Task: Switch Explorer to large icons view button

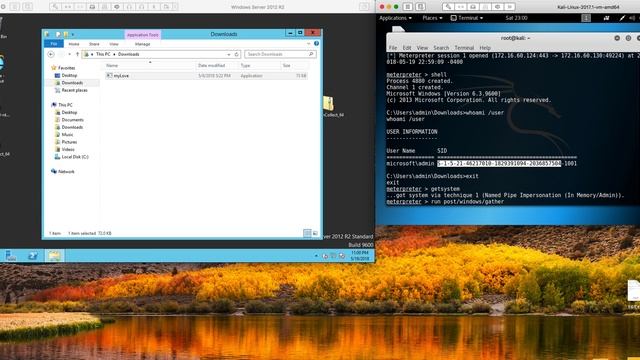Action: pos(315,233)
